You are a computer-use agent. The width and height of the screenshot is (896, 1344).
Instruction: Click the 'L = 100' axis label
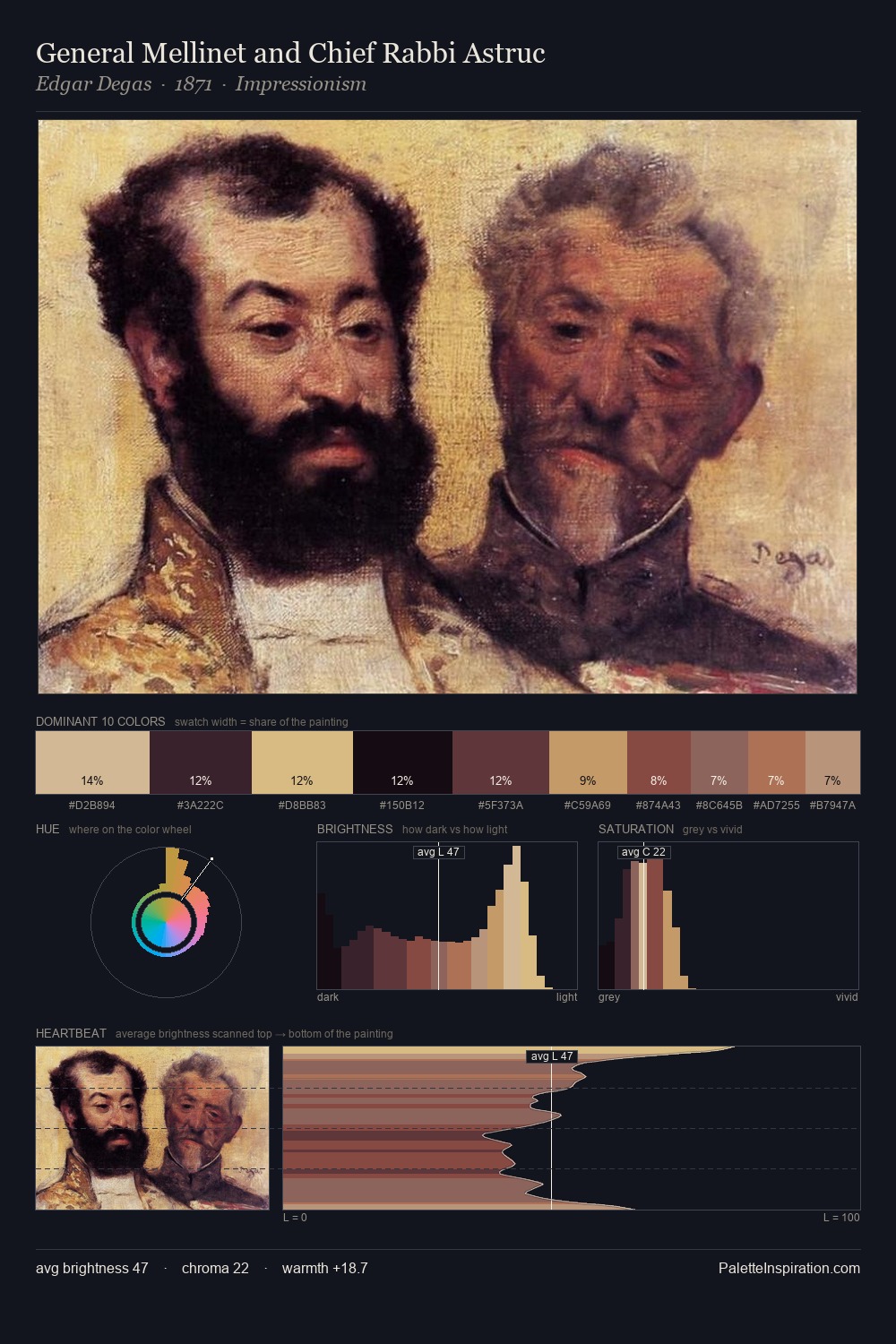coord(841,1218)
